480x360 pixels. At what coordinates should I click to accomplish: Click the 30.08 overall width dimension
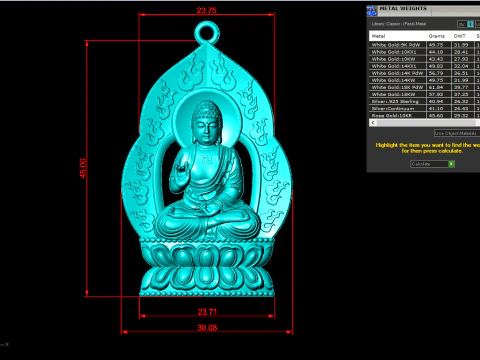207,328
